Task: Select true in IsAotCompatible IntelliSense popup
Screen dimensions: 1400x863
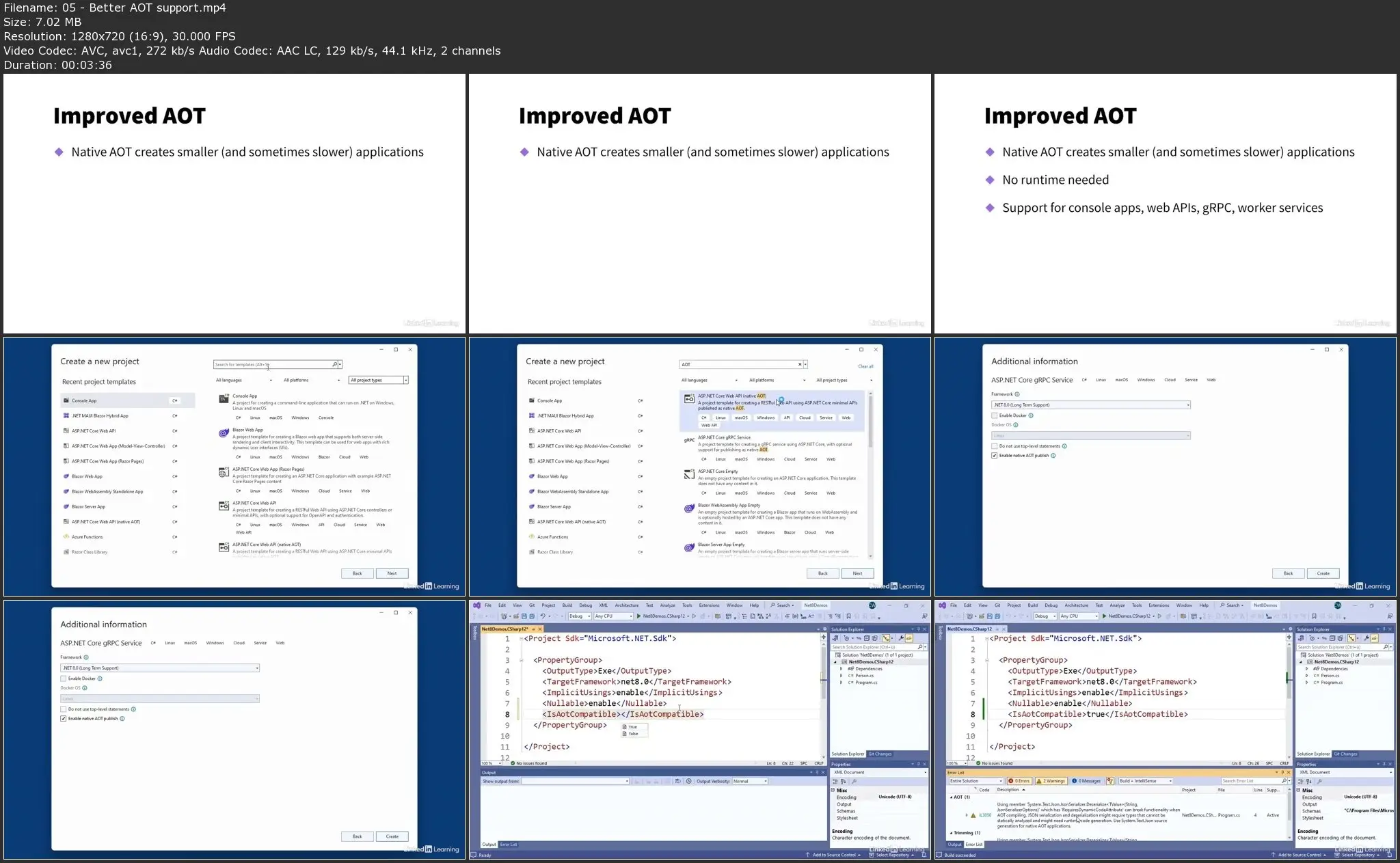Action: (634, 727)
